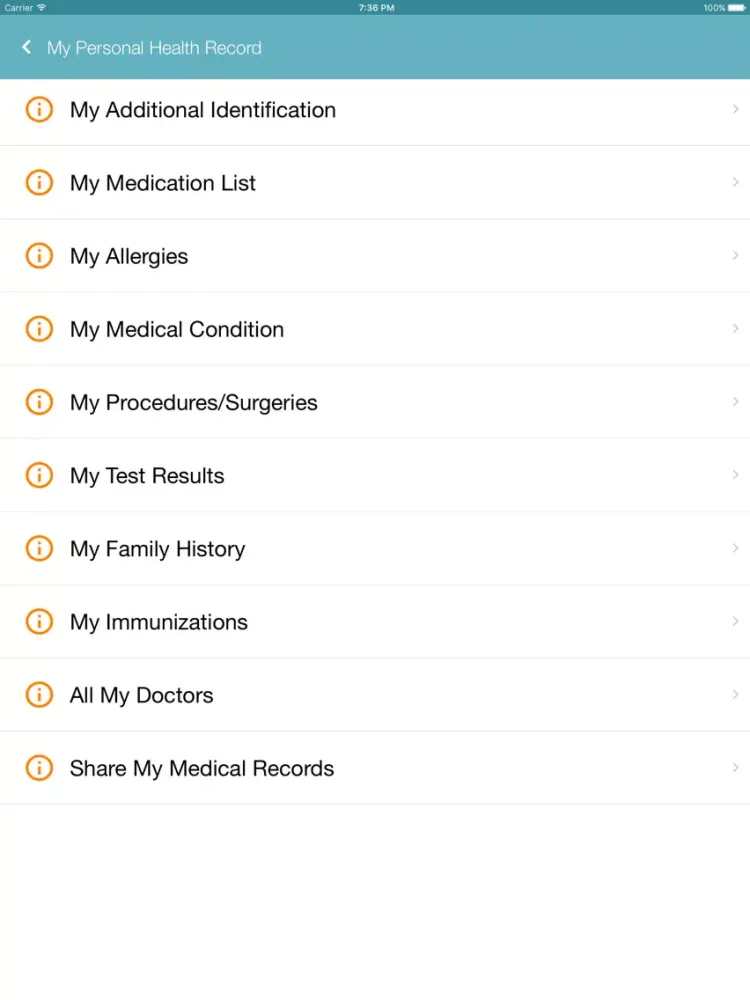The image size is (750, 1000).
Task: Tap info icon beside My Allergies
Action: (39, 256)
